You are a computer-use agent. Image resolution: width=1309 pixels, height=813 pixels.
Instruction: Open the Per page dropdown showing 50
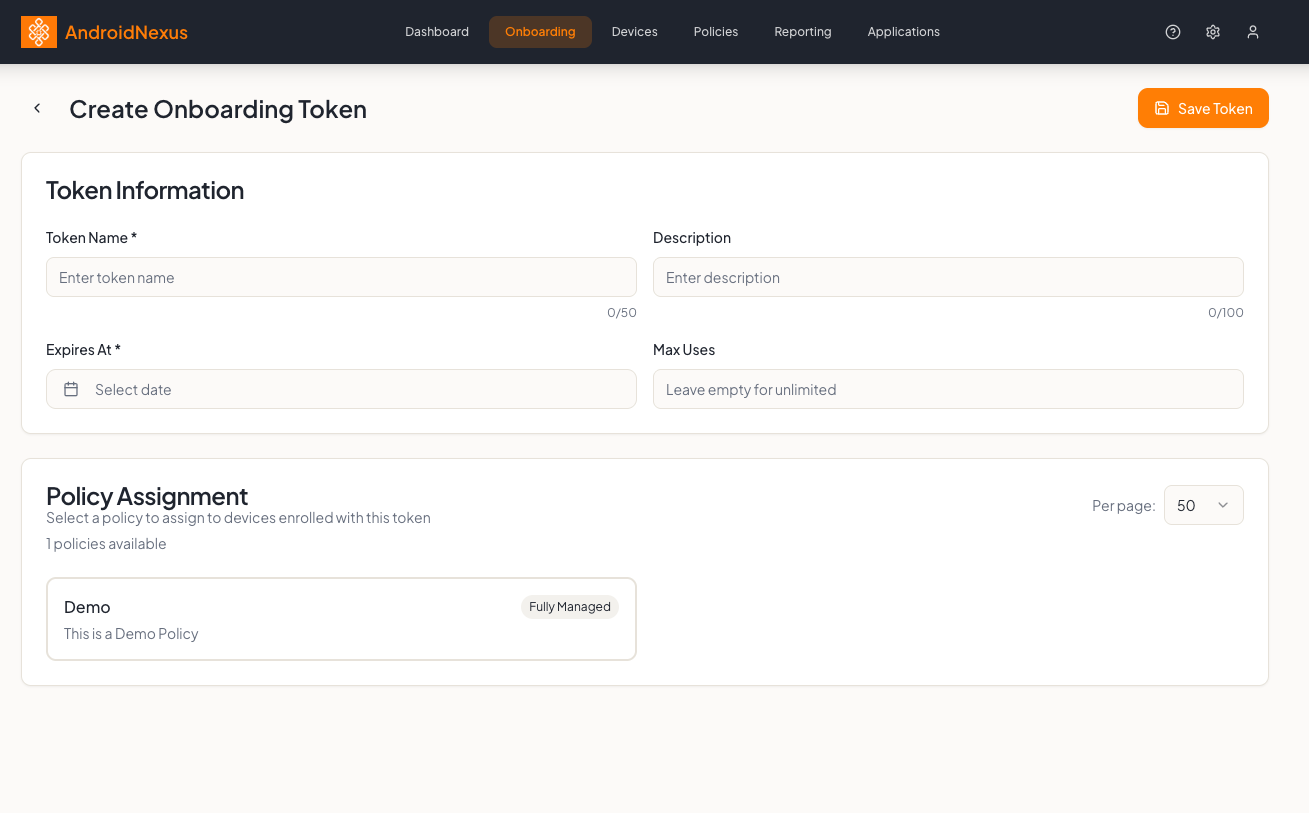1203,505
